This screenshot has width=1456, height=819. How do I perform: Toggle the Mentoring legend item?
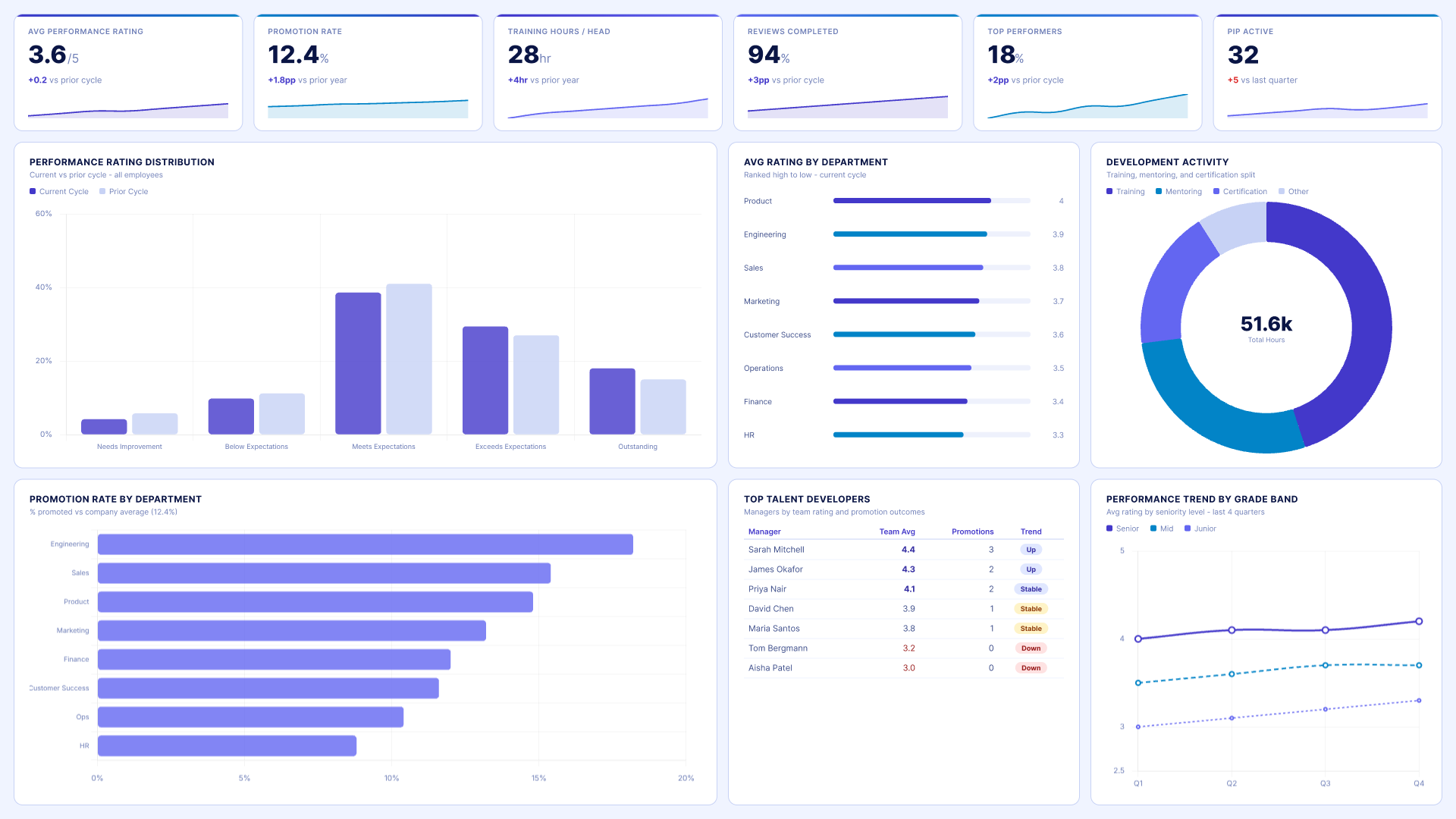tap(1178, 192)
